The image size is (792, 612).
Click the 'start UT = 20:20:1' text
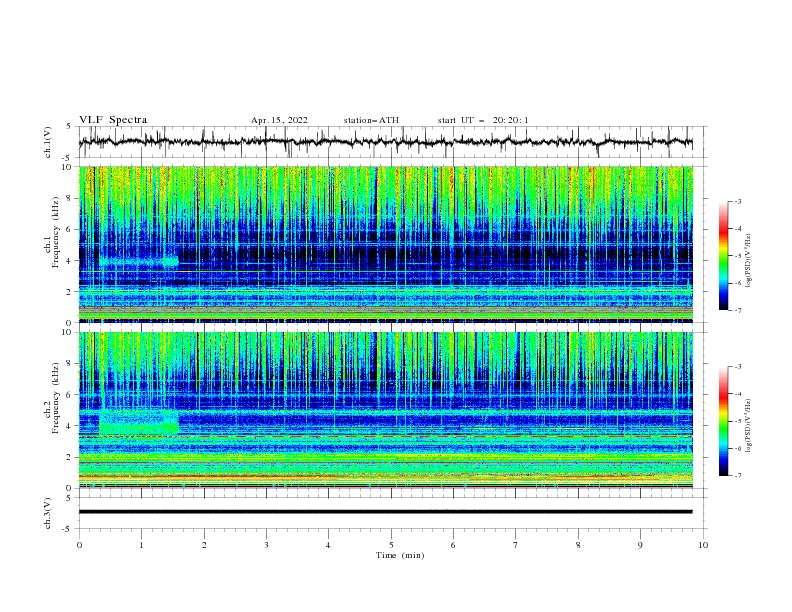(483, 120)
